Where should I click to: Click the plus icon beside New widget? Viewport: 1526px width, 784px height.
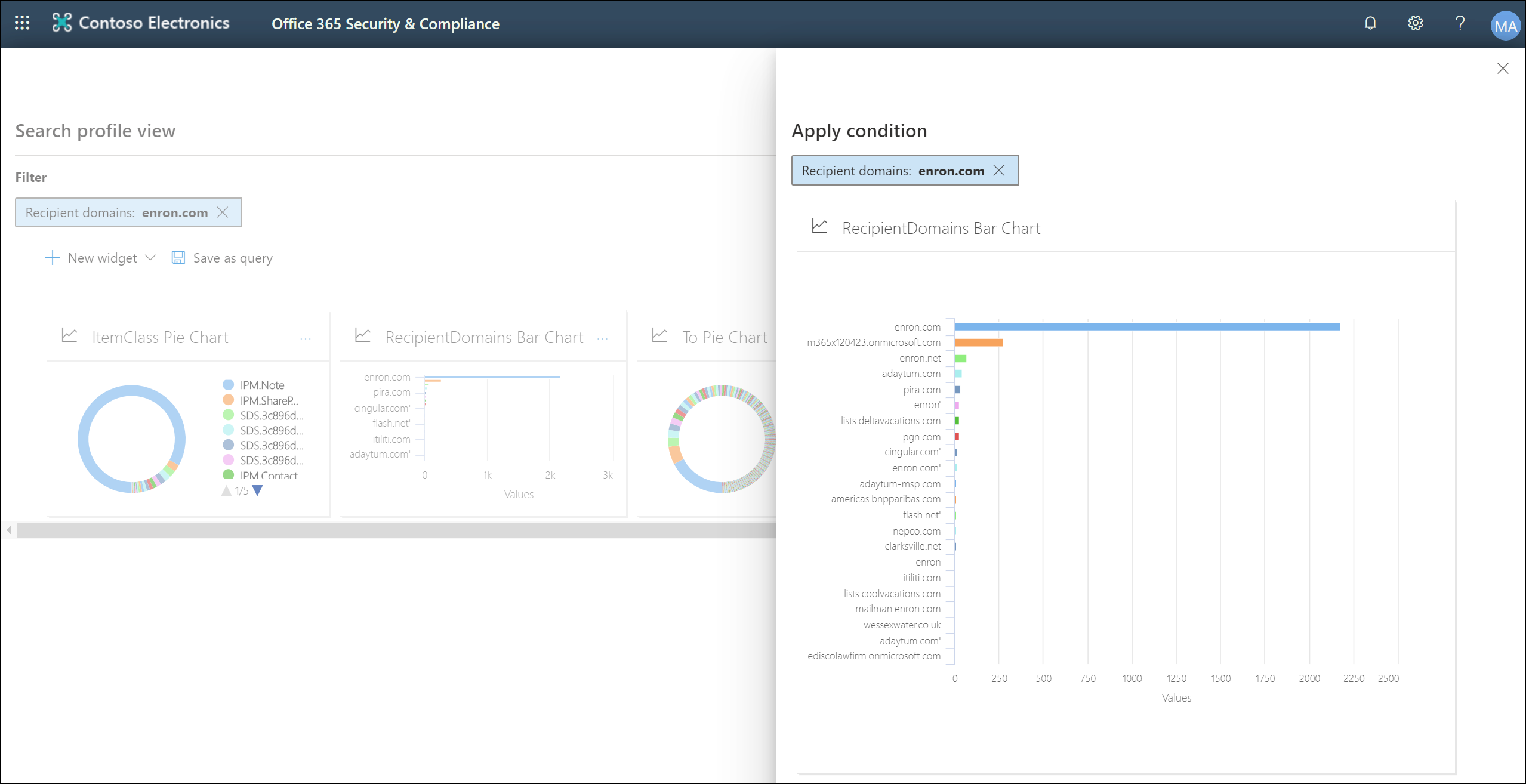pos(53,258)
